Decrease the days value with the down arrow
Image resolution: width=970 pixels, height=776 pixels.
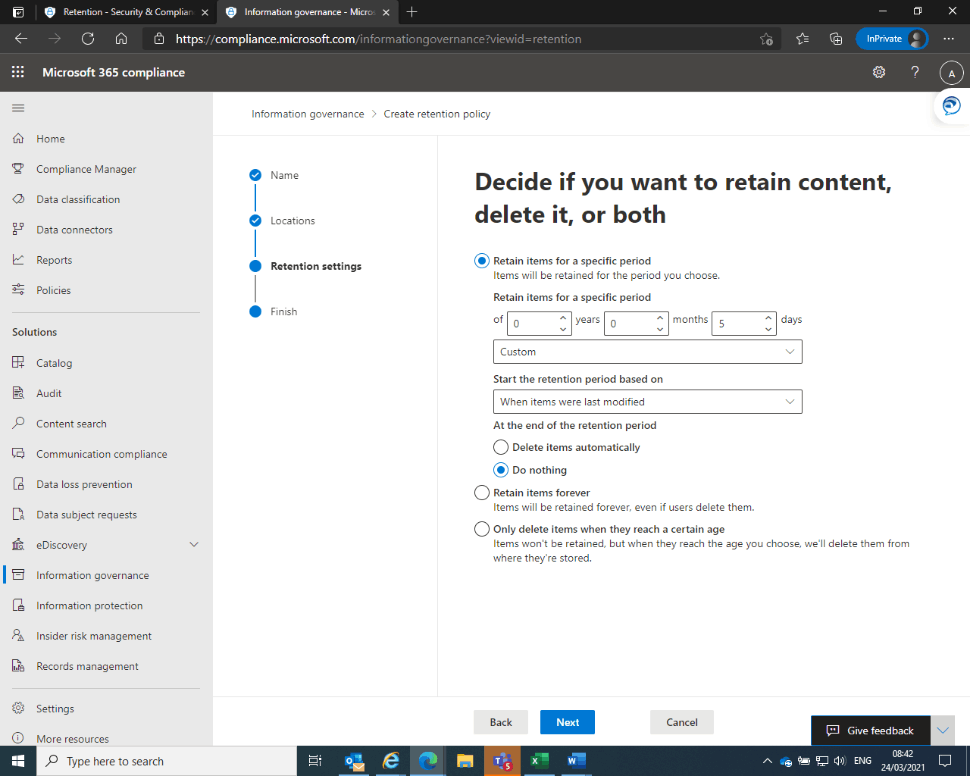pos(768,329)
